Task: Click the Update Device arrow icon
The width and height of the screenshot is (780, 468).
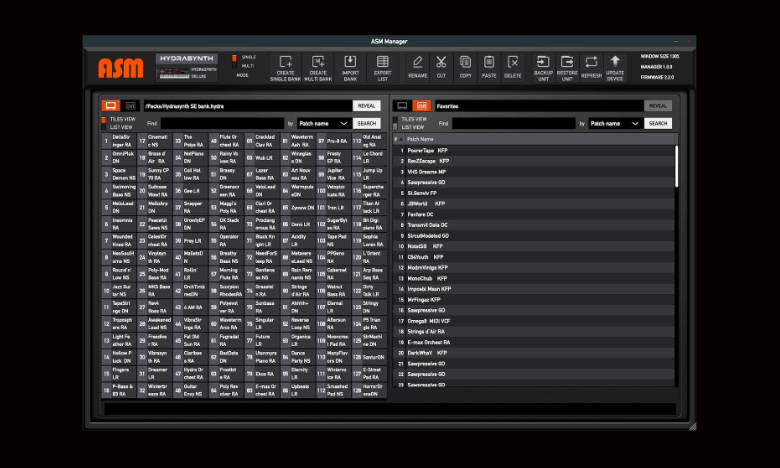Action: pos(615,62)
